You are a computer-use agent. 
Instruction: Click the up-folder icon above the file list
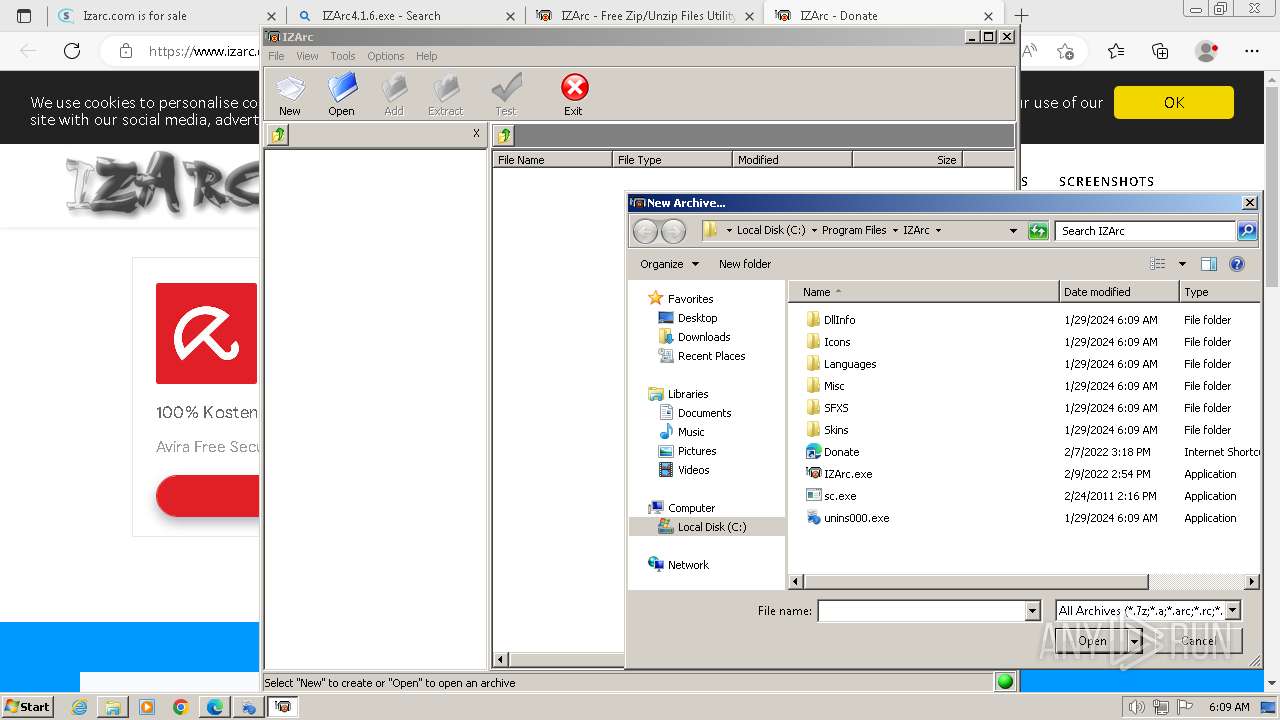click(x=504, y=135)
